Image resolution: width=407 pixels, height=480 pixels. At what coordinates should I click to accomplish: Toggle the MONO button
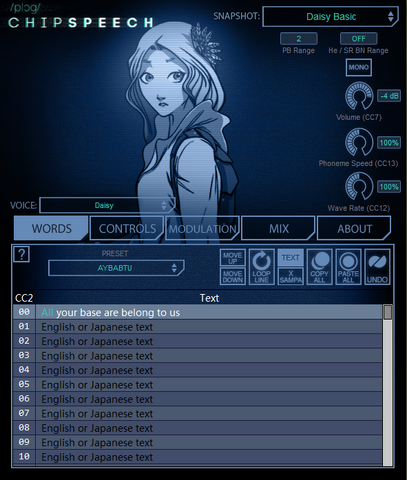click(359, 67)
